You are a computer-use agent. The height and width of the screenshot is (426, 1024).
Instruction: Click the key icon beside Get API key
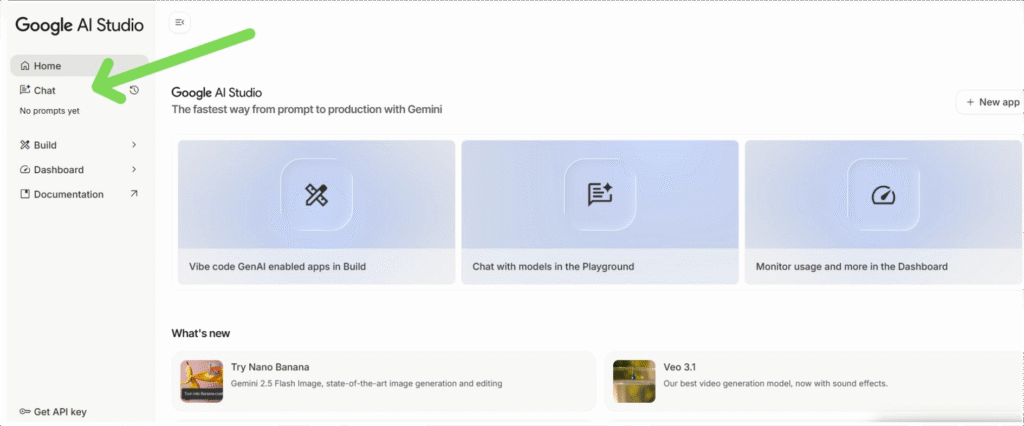(x=25, y=412)
